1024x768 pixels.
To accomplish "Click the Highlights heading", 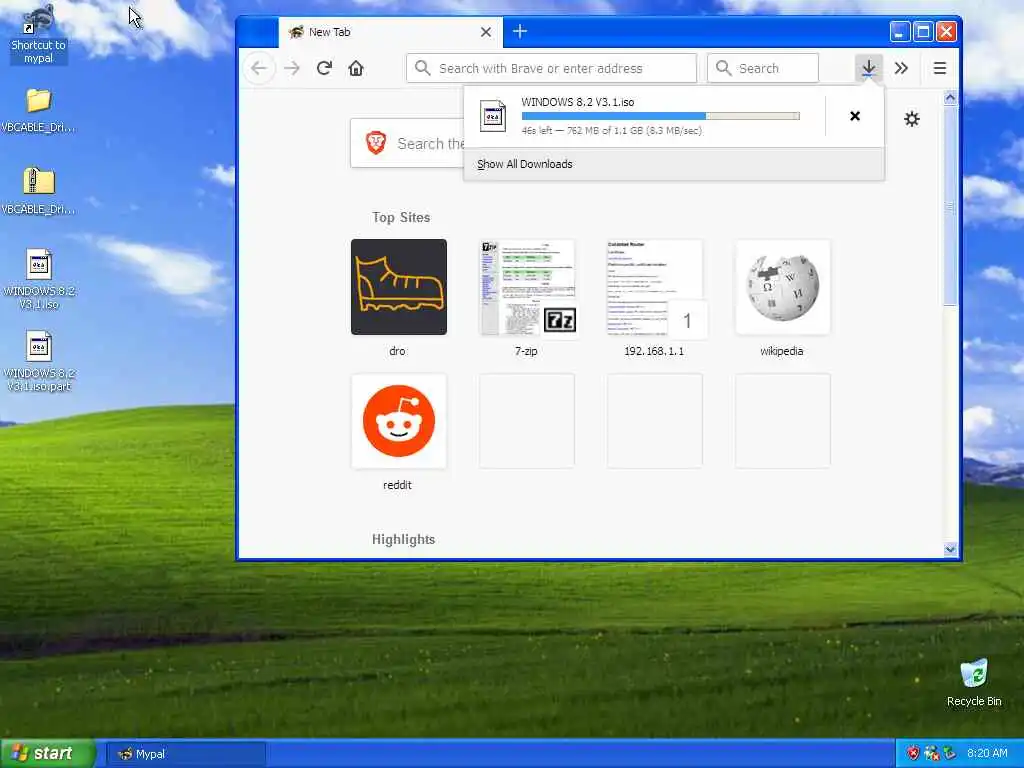I will pyautogui.click(x=404, y=539).
